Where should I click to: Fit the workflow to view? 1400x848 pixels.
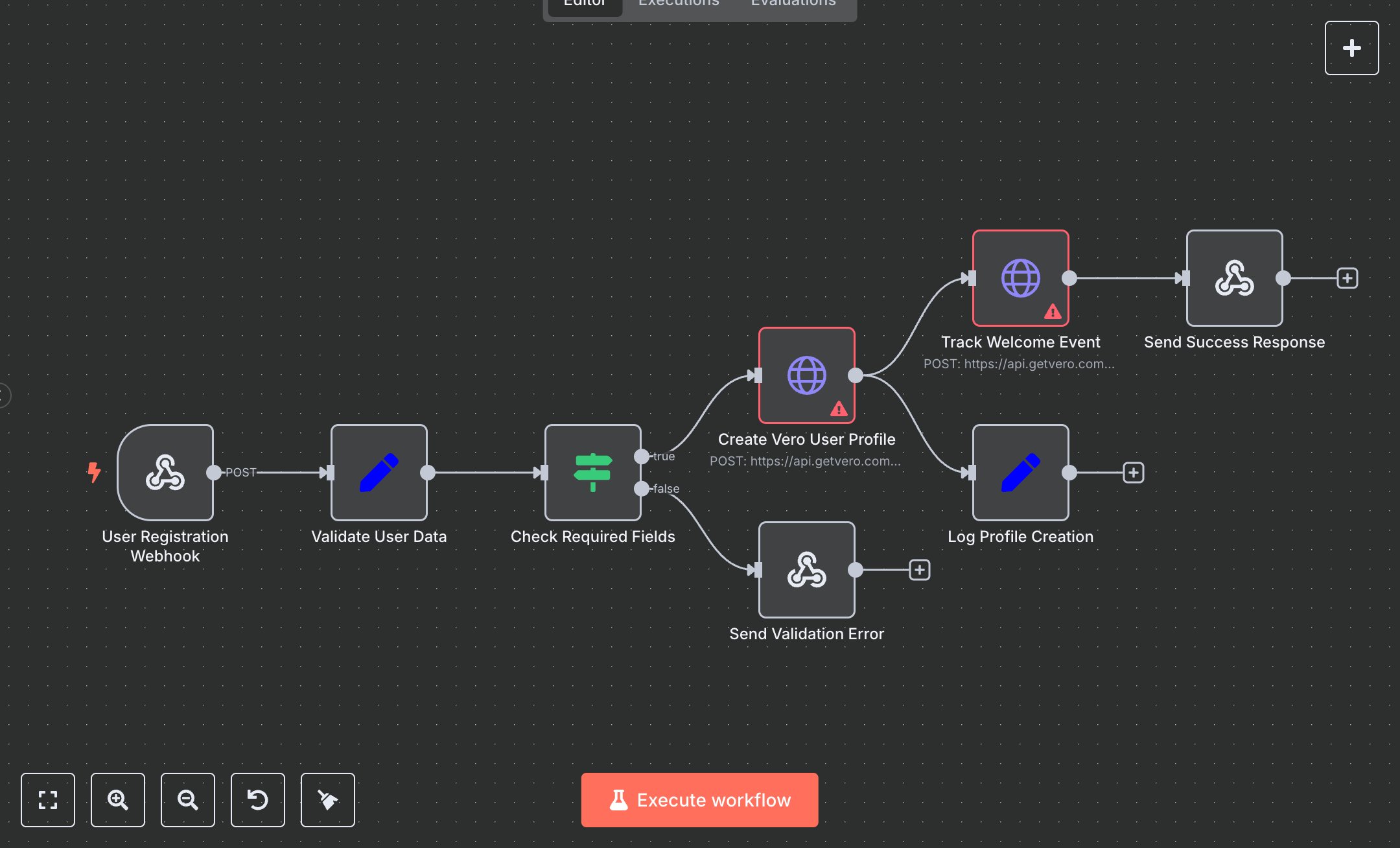[48, 800]
